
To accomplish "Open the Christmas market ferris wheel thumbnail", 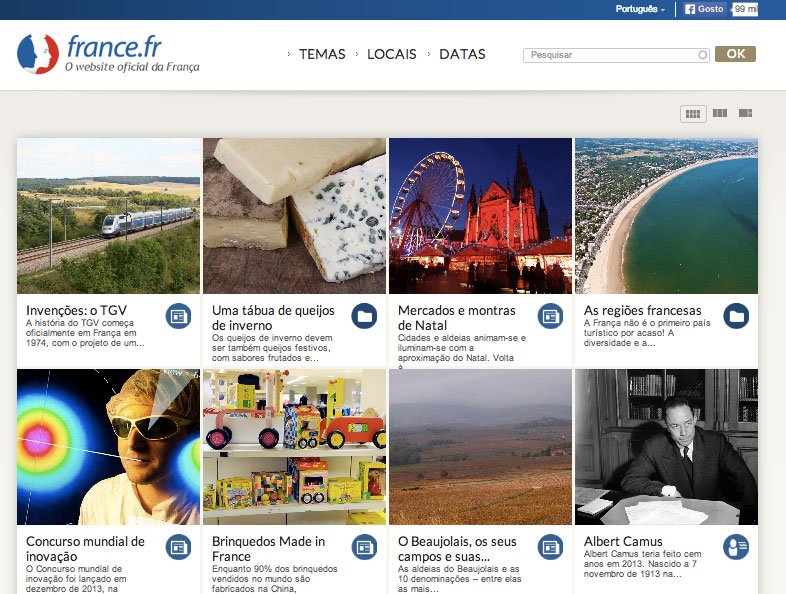I will pyautogui.click(x=480, y=215).
